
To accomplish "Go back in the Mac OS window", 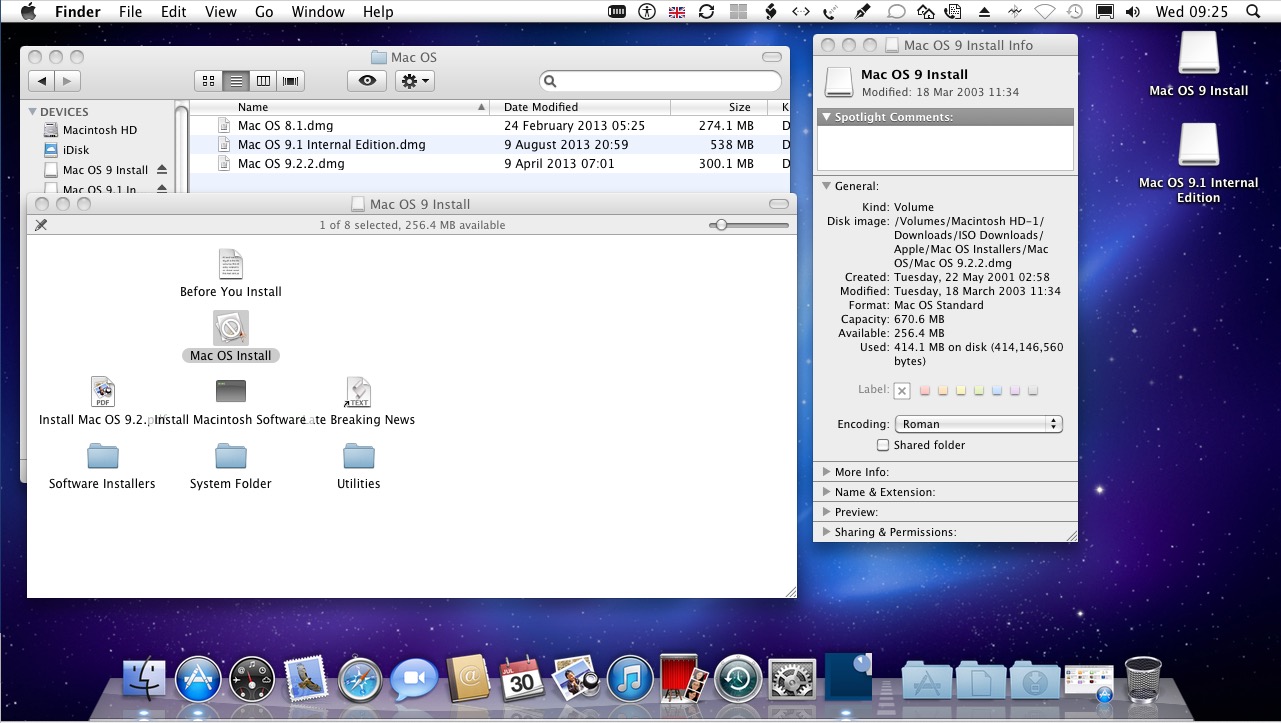I will 42,81.
